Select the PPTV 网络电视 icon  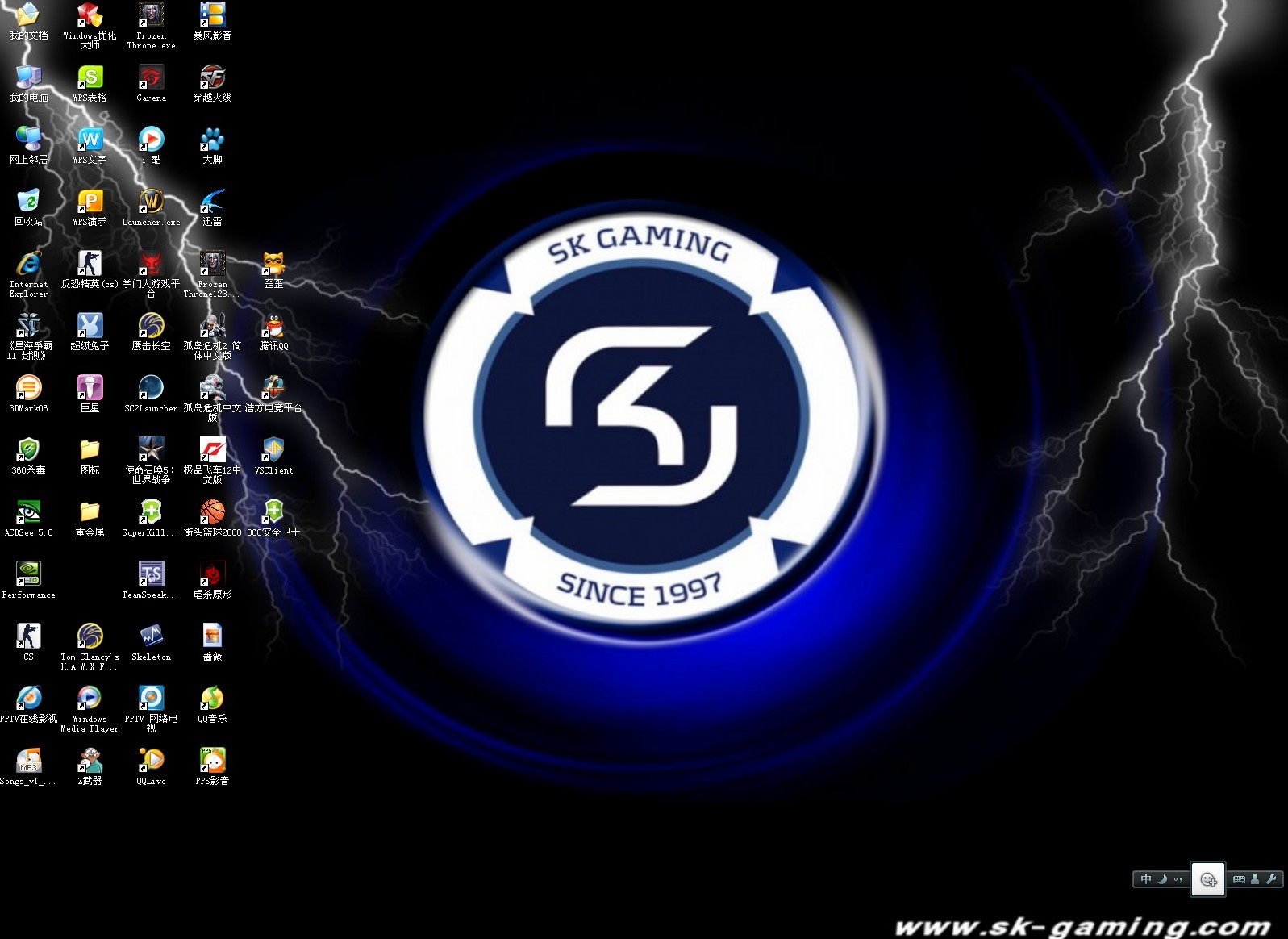[151, 699]
